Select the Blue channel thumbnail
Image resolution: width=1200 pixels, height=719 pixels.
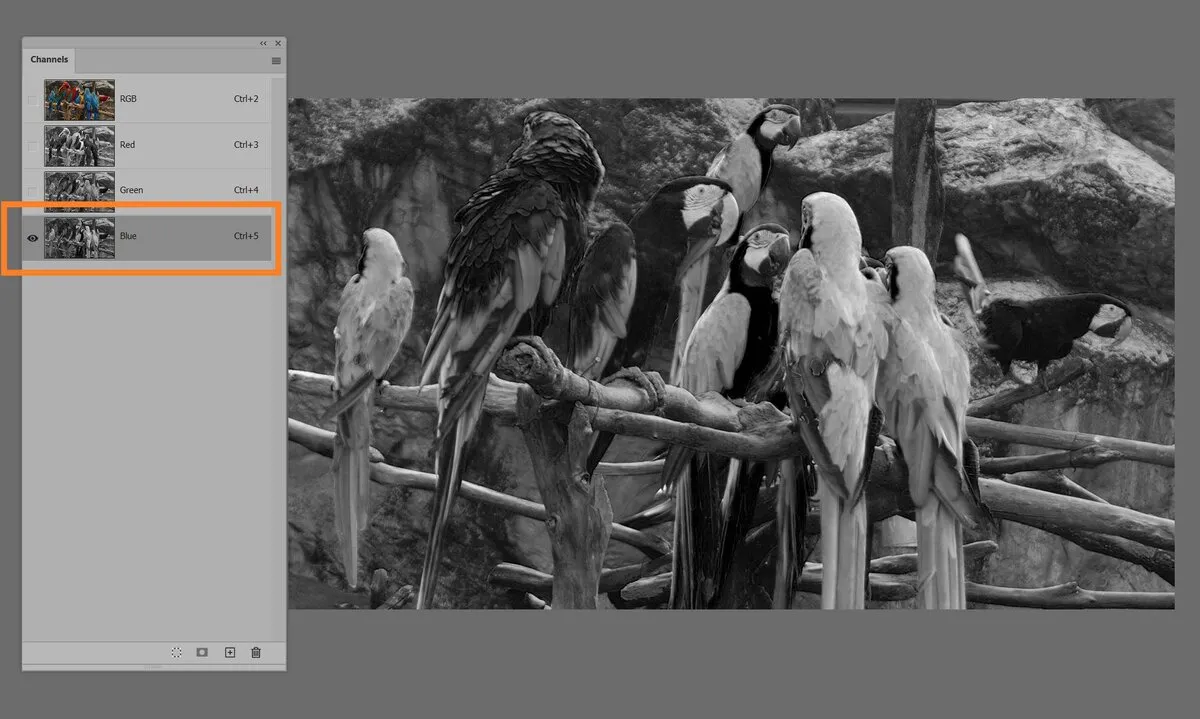point(79,237)
